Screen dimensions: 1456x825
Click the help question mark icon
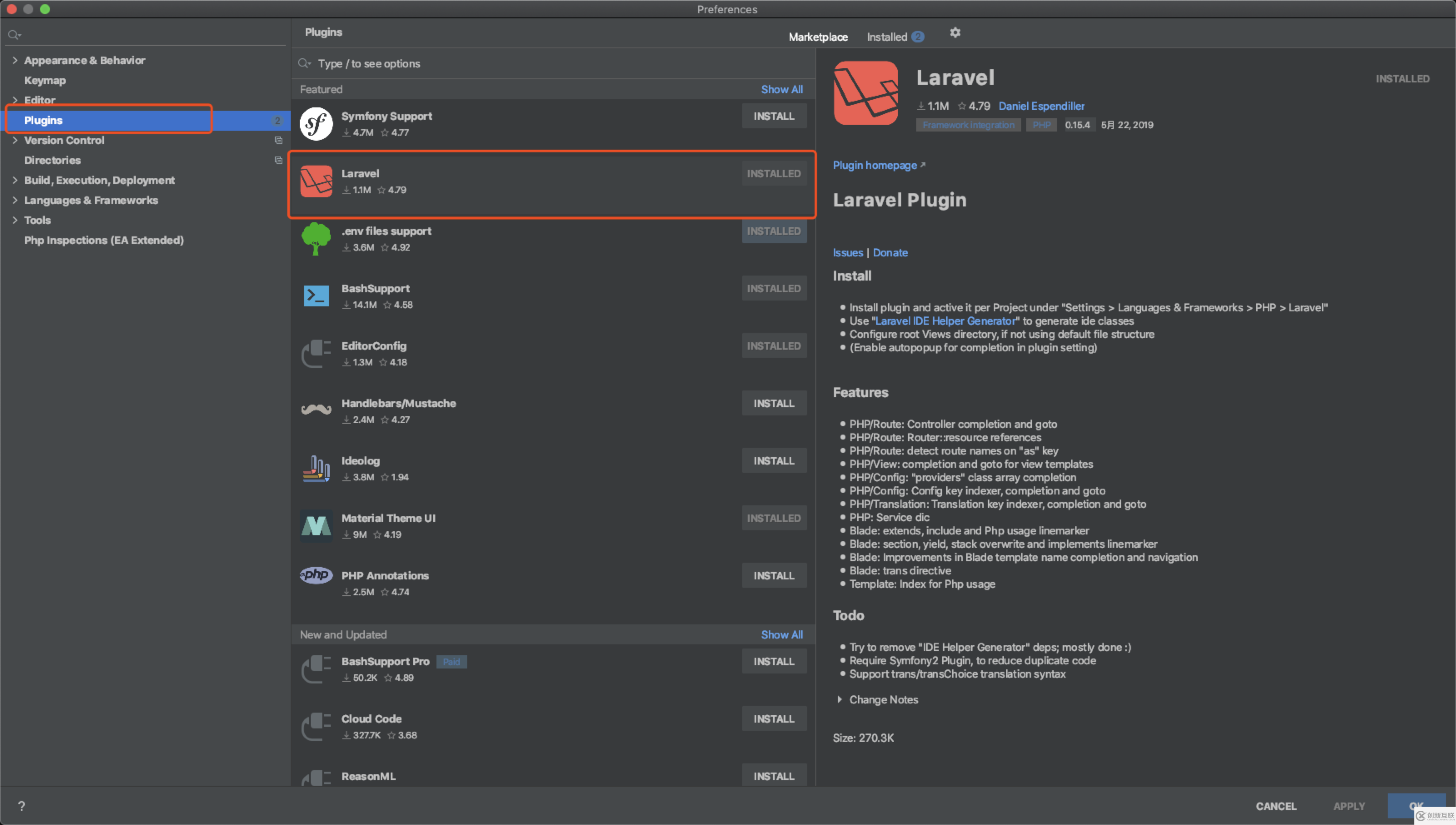pos(21,806)
